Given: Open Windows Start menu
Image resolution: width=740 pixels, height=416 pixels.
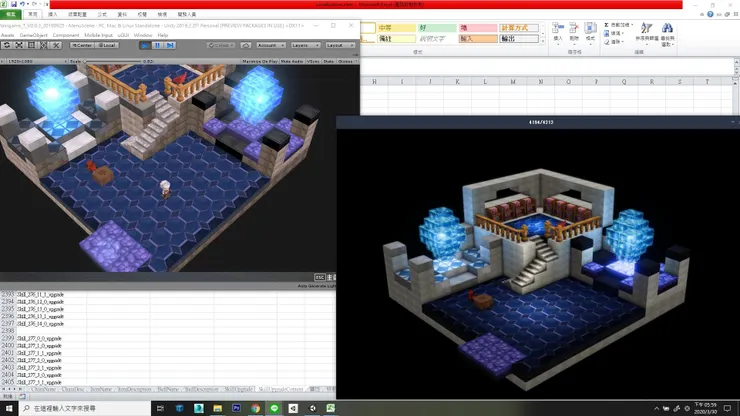Looking at the screenshot, I should [x=9, y=408].
